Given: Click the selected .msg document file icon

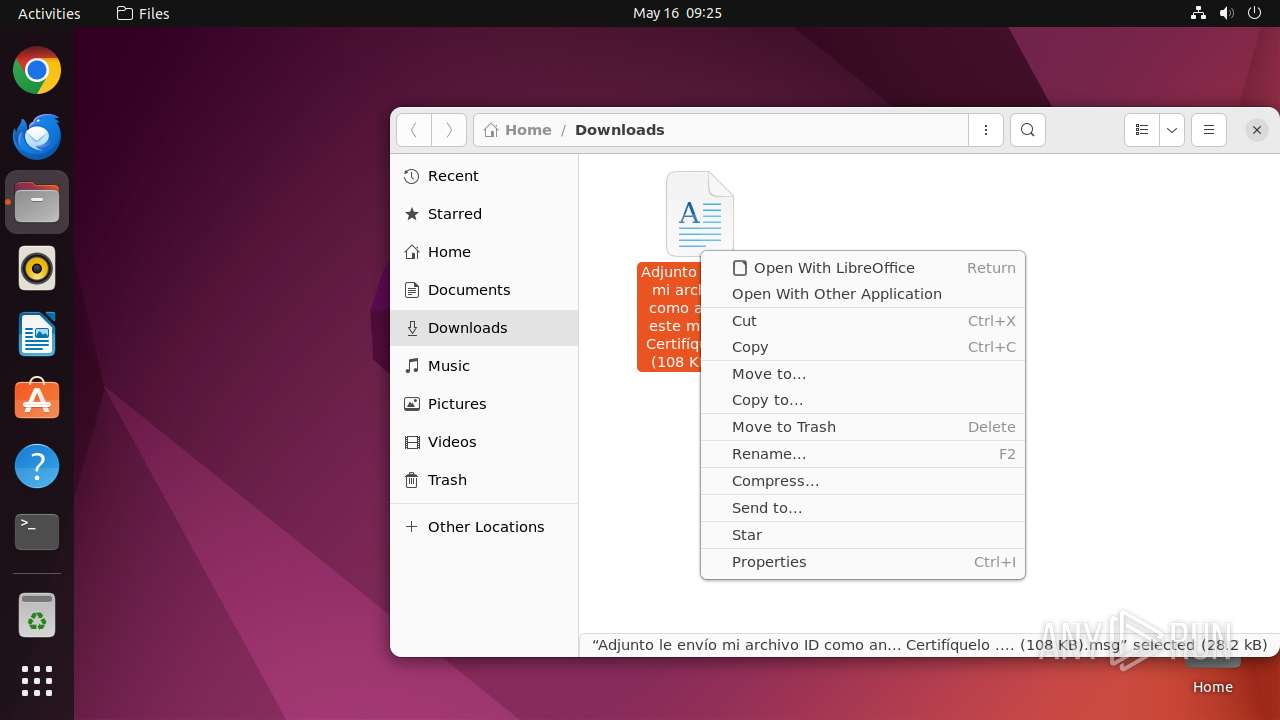Looking at the screenshot, I should coord(700,214).
